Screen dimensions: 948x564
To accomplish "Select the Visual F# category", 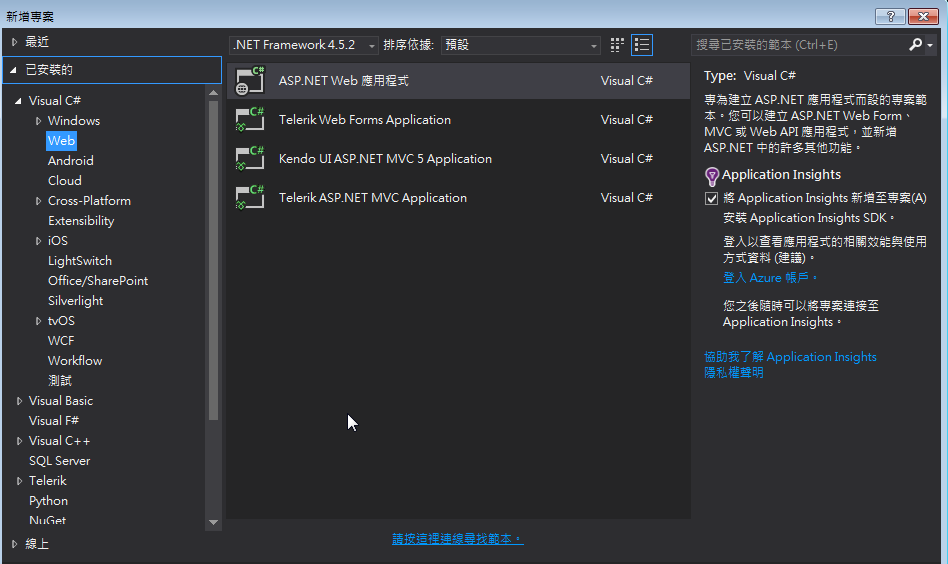I will pyautogui.click(x=54, y=421).
